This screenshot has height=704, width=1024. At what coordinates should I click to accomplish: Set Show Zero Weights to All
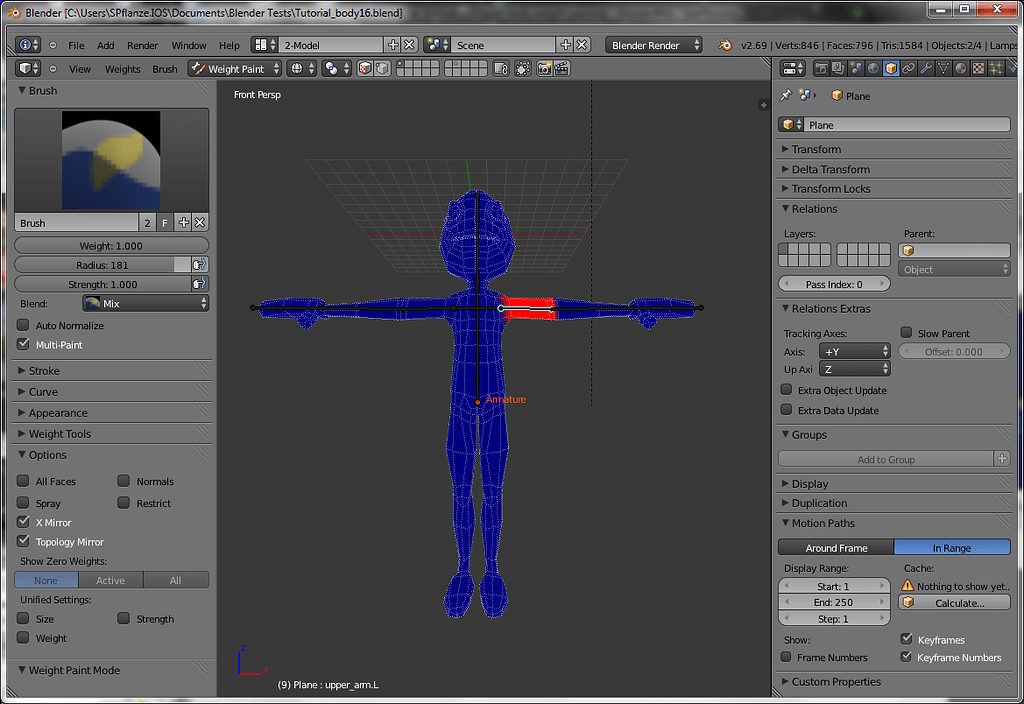[x=176, y=580]
